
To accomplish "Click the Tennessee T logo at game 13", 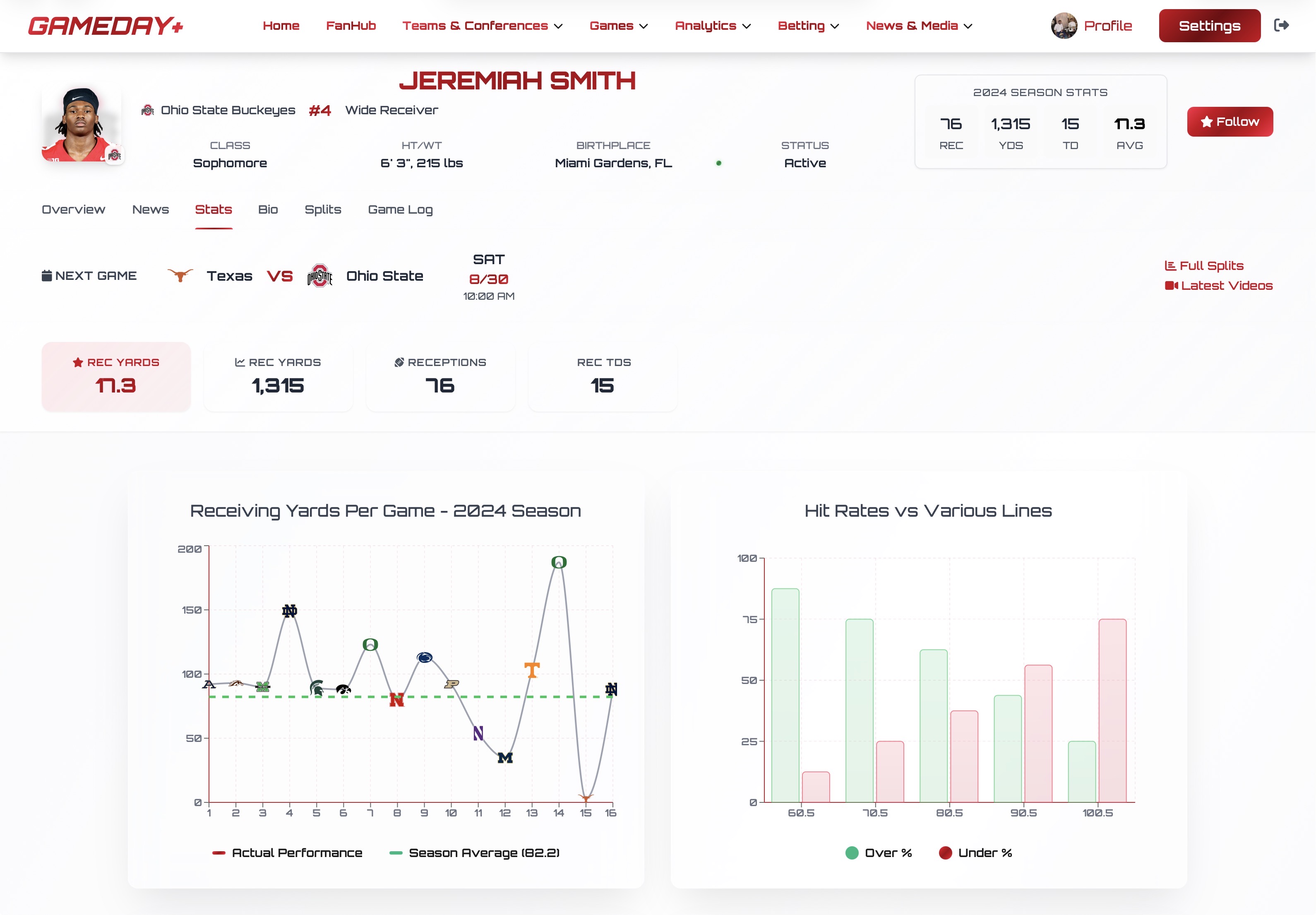I will coord(532,670).
